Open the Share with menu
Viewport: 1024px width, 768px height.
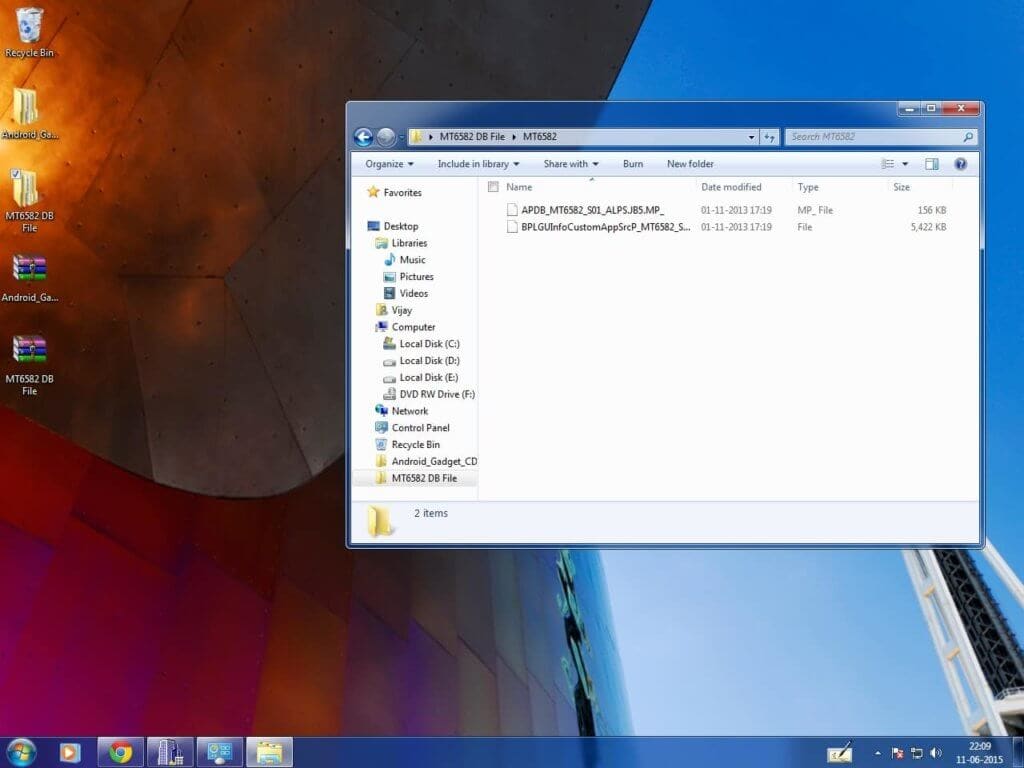(571, 164)
